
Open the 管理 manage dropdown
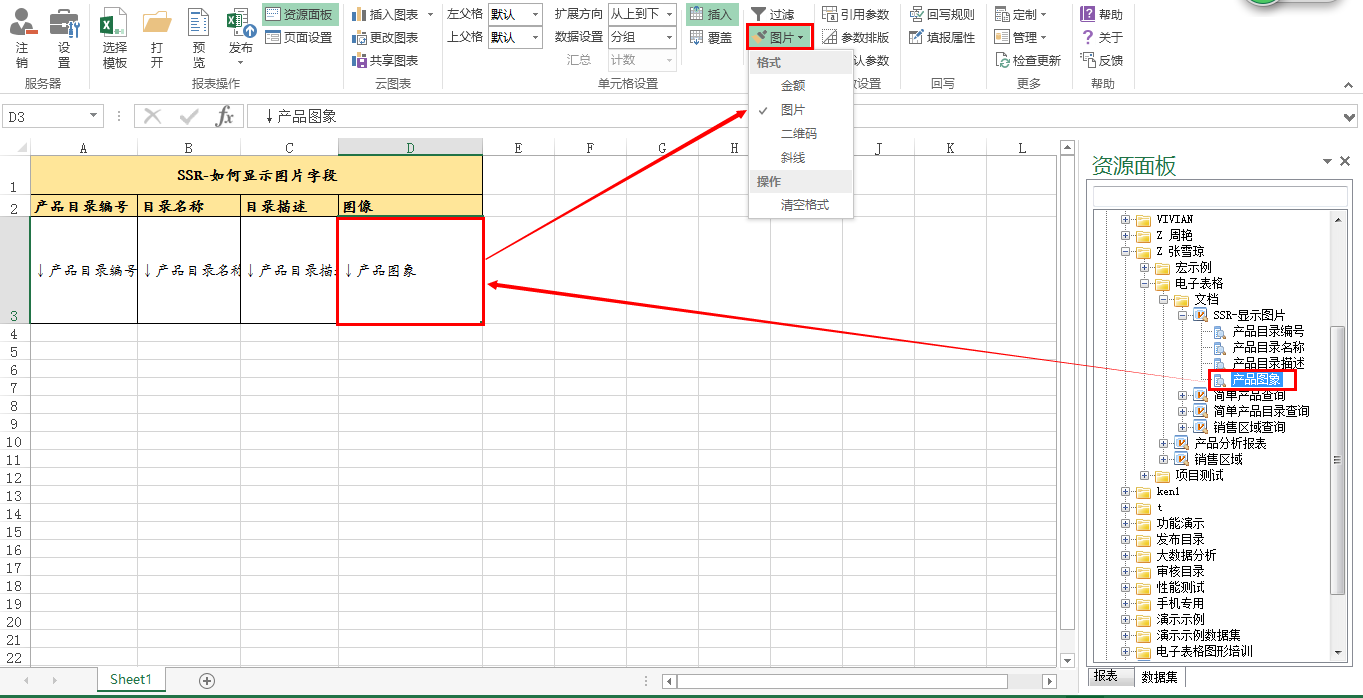tap(1021, 37)
